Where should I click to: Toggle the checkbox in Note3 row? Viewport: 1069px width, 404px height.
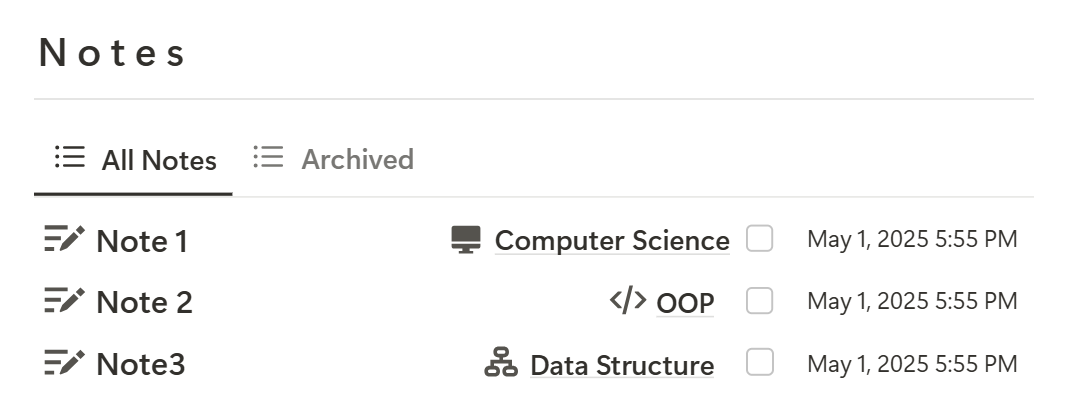[x=759, y=362]
